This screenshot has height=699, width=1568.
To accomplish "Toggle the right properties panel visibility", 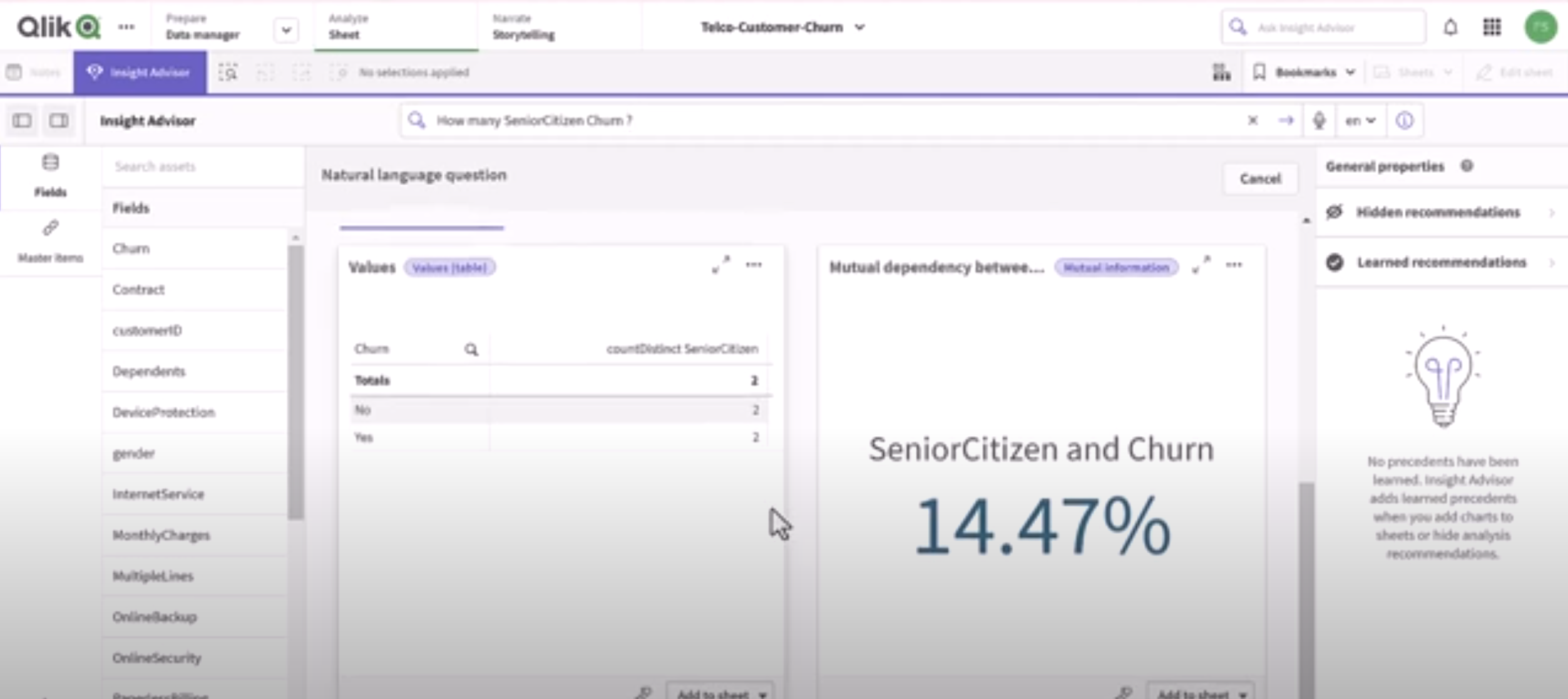I will (x=59, y=120).
